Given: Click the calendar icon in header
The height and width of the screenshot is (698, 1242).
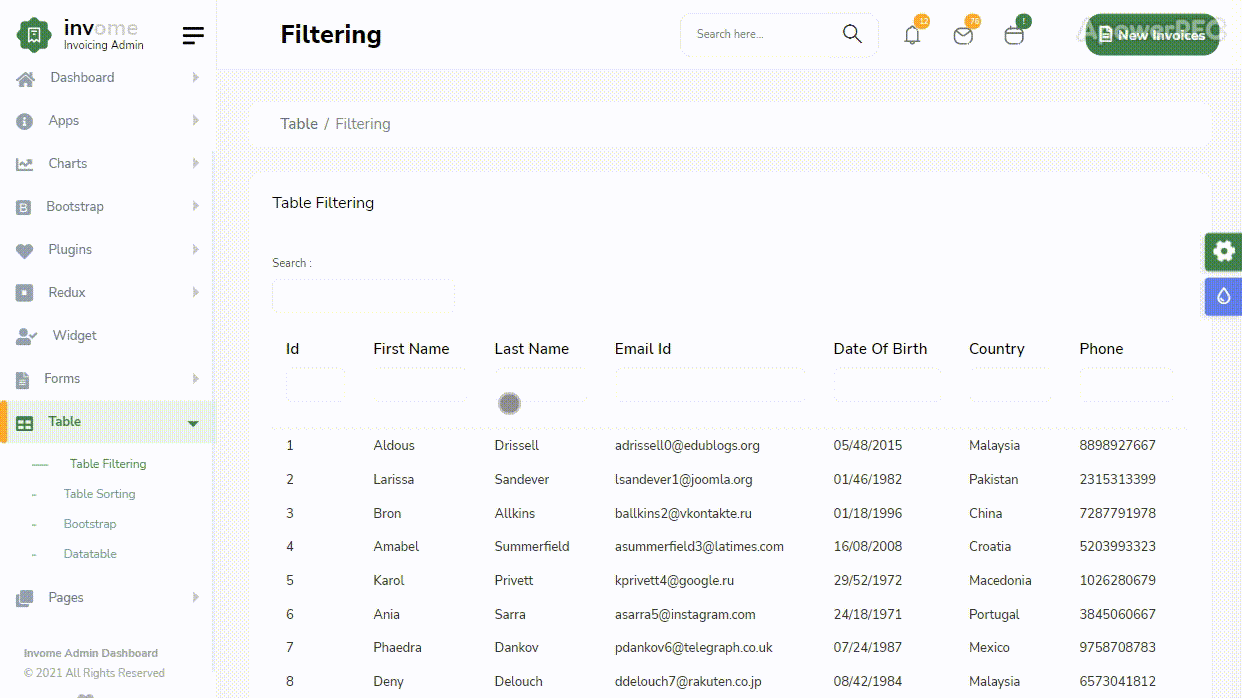Looking at the screenshot, I should (x=1014, y=36).
